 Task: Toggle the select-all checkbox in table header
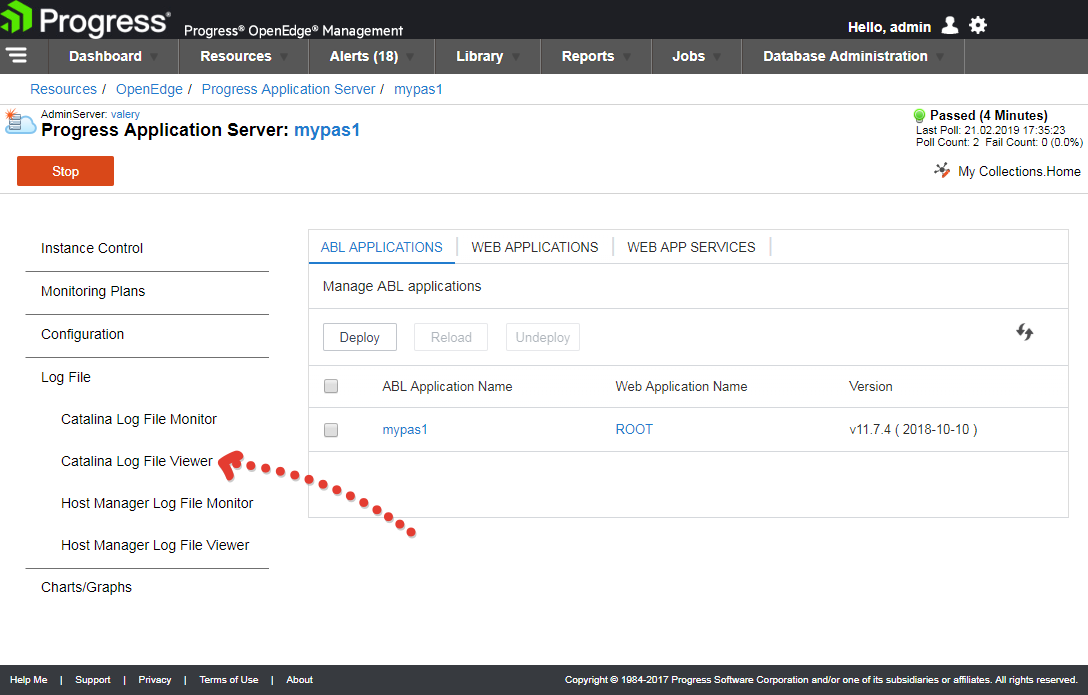click(x=331, y=386)
